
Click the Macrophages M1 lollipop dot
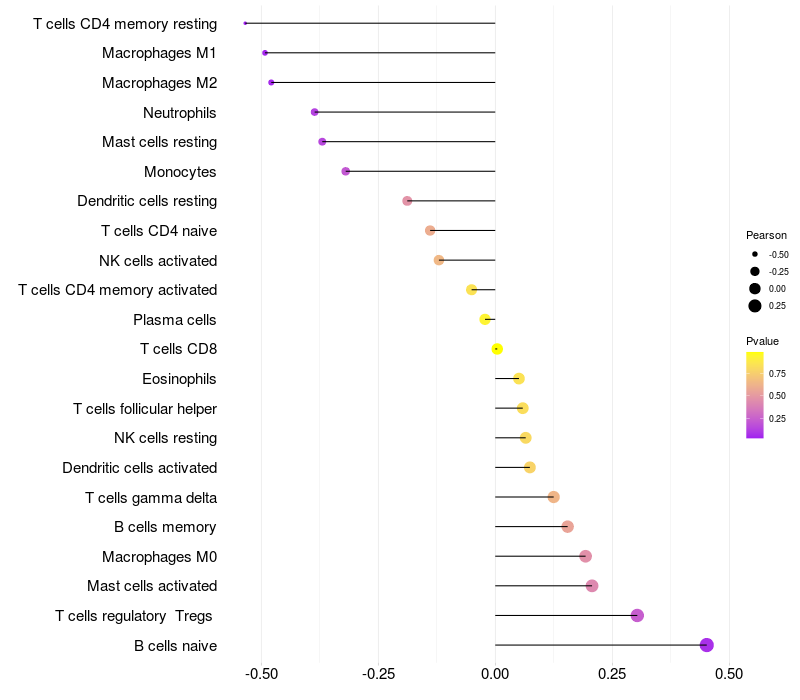(x=265, y=53)
